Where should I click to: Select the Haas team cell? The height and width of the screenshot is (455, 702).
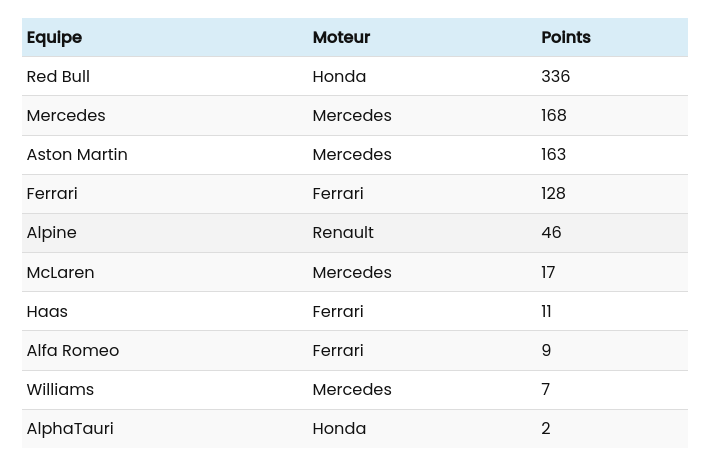click(47, 311)
